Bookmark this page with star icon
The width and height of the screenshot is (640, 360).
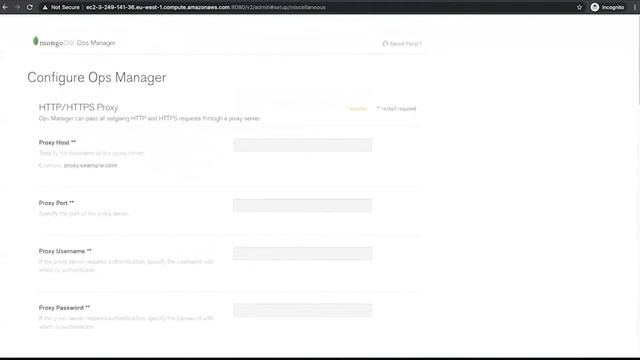pyautogui.click(x=579, y=7)
